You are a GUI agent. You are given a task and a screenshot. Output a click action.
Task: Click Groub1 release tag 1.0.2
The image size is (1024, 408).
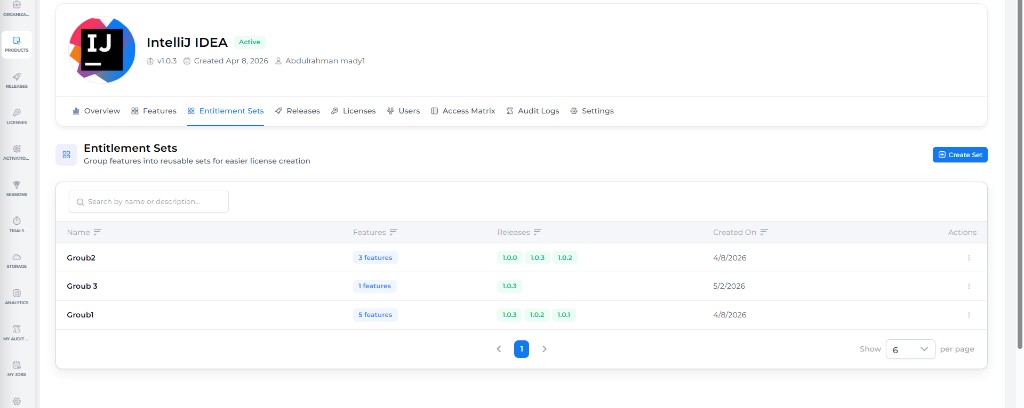[537, 315]
